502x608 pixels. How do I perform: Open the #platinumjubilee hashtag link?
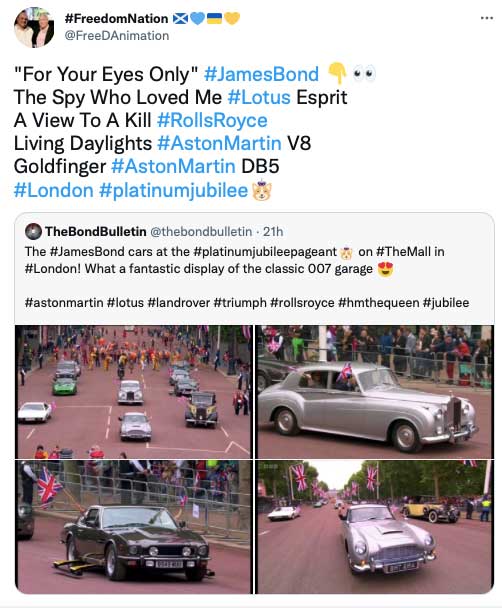173,190
